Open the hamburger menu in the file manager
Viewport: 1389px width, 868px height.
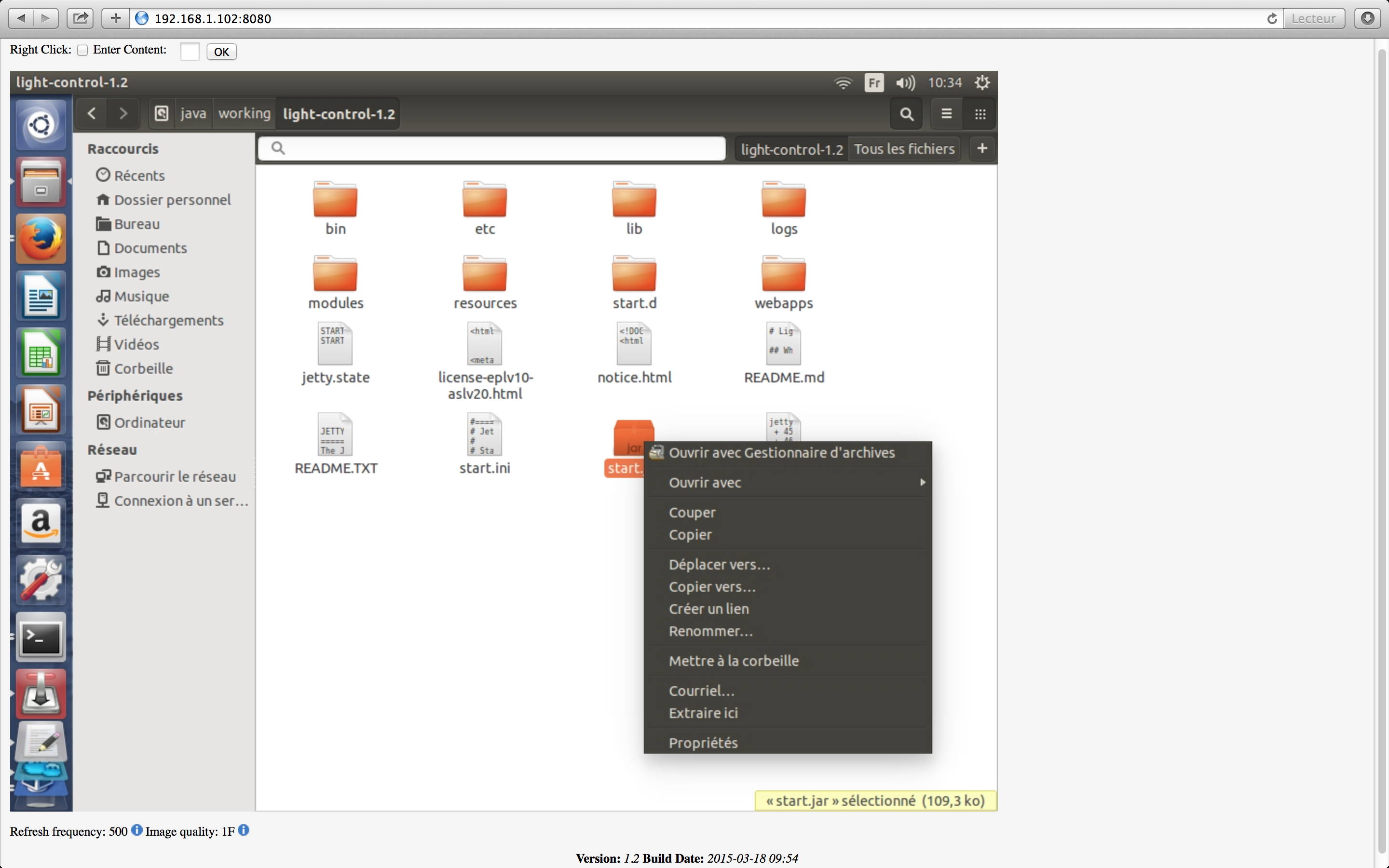946,114
